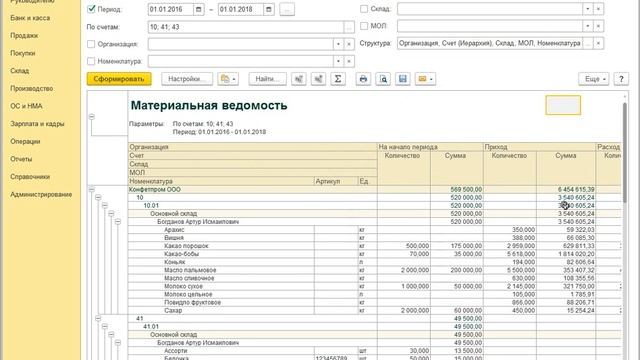Select Основной склад under account 10.01
The height and width of the screenshot is (360, 640).
173,213
